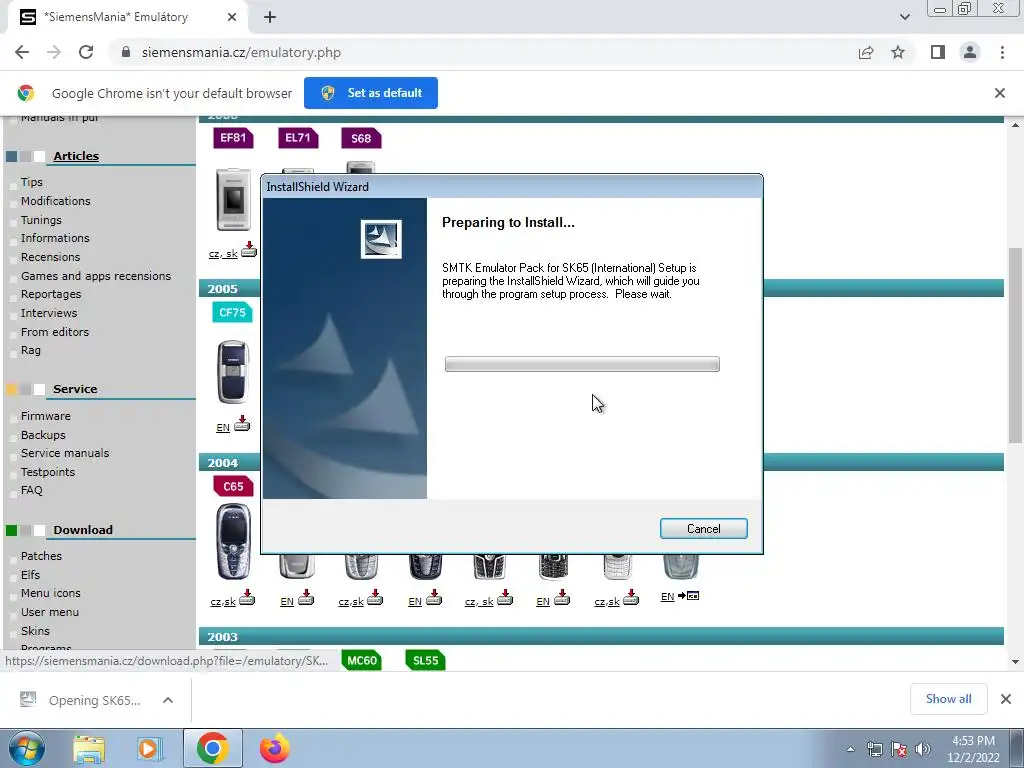Download the C65 cz,sk emulator icon
The height and width of the screenshot is (768, 1024).
[247, 597]
